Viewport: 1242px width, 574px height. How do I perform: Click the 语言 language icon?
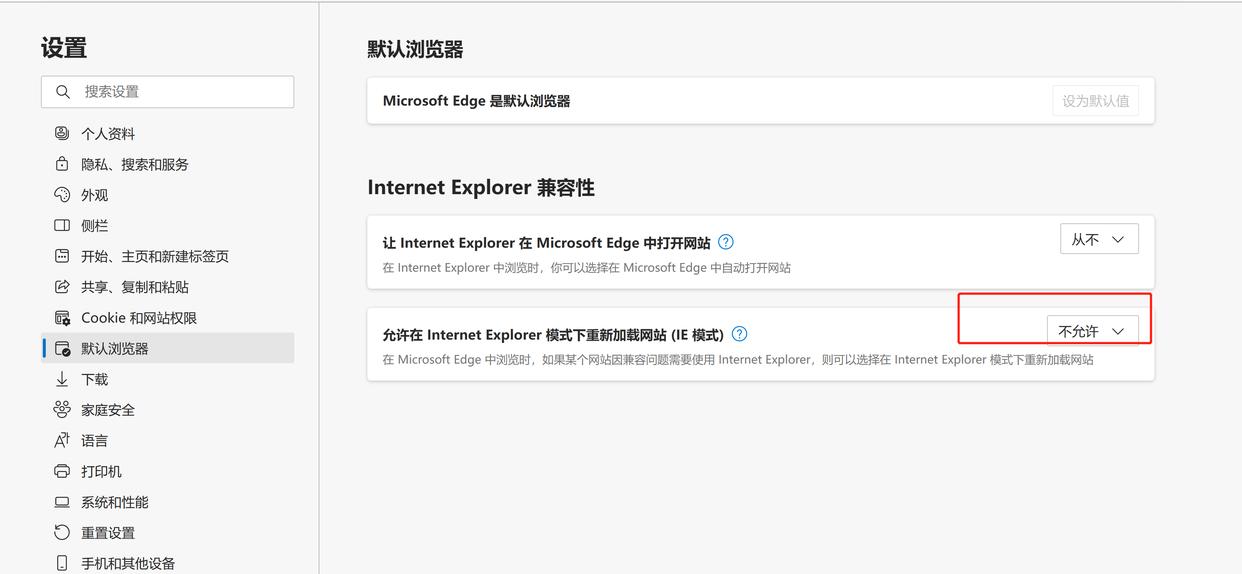62,441
